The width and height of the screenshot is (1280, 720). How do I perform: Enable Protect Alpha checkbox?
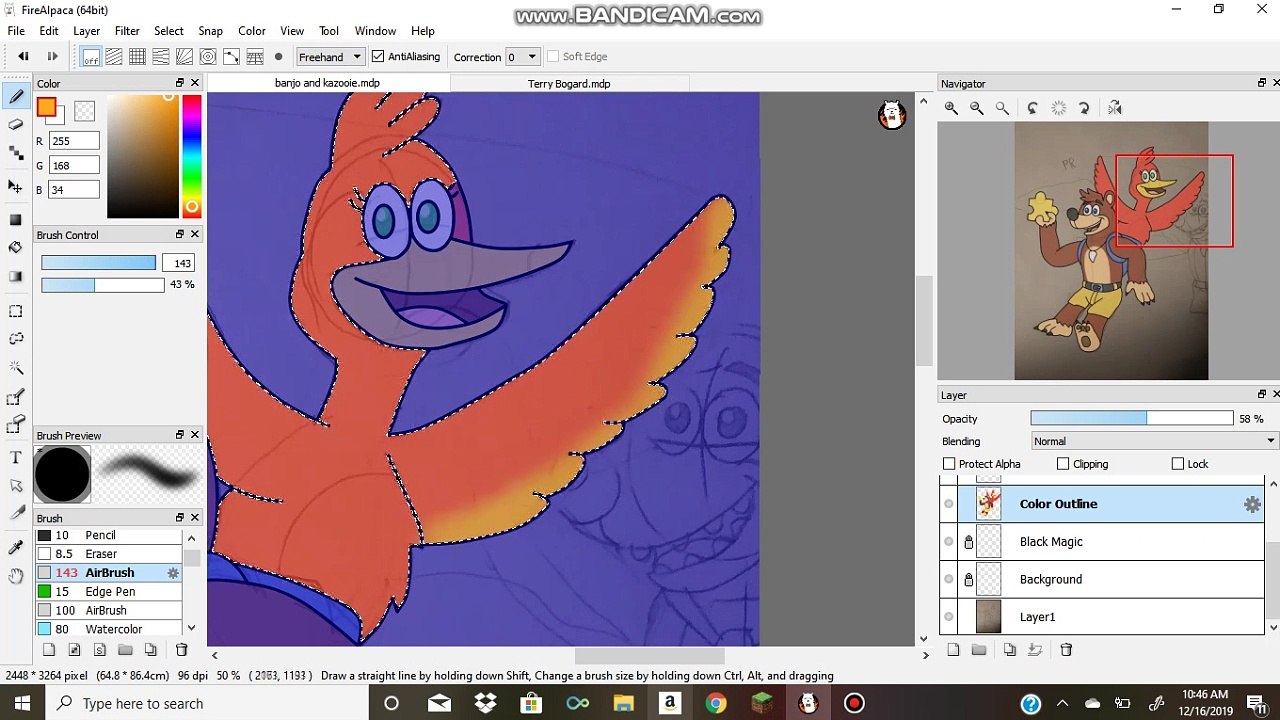coord(949,464)
